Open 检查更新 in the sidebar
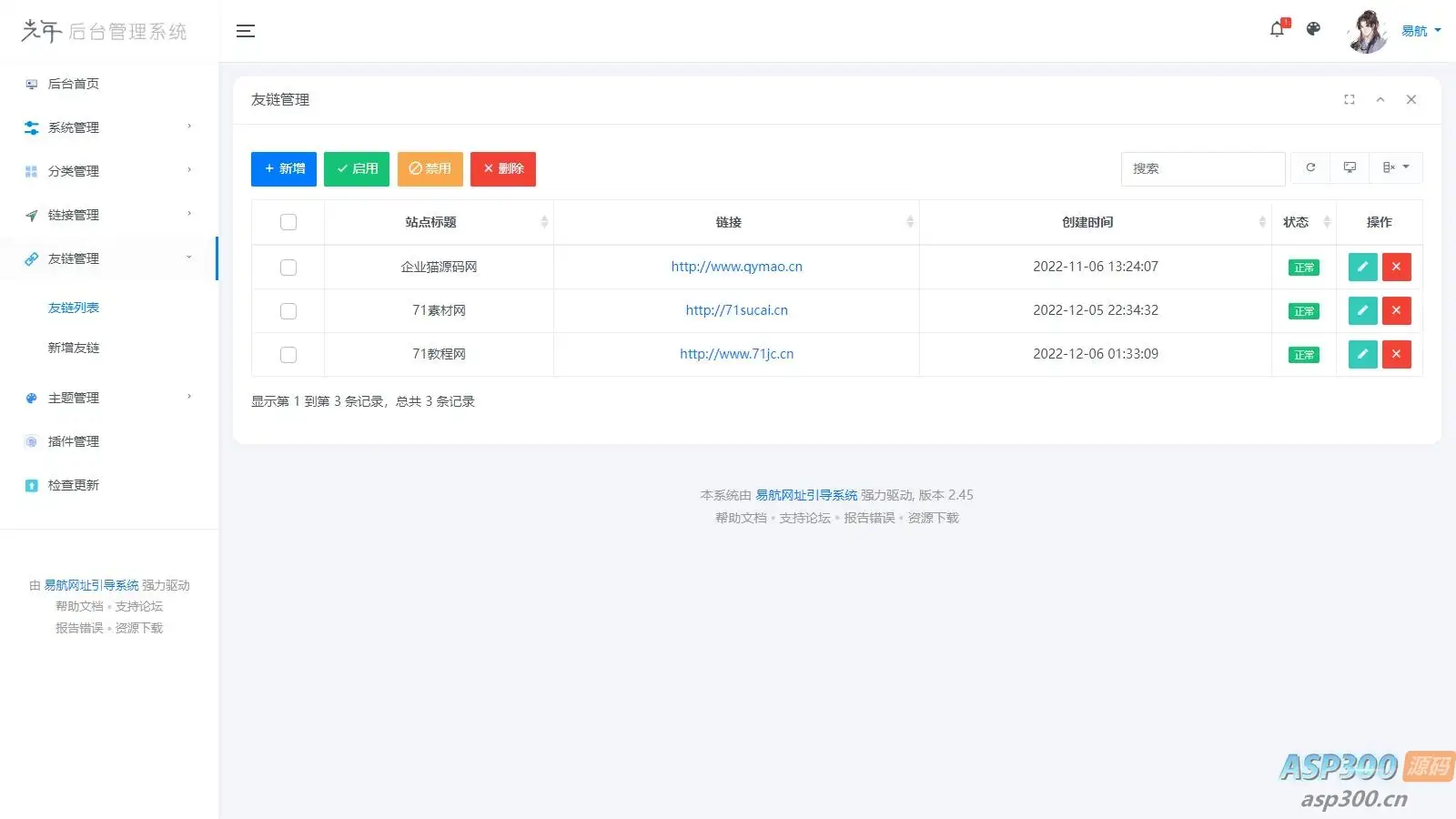 tap(109, 485)
